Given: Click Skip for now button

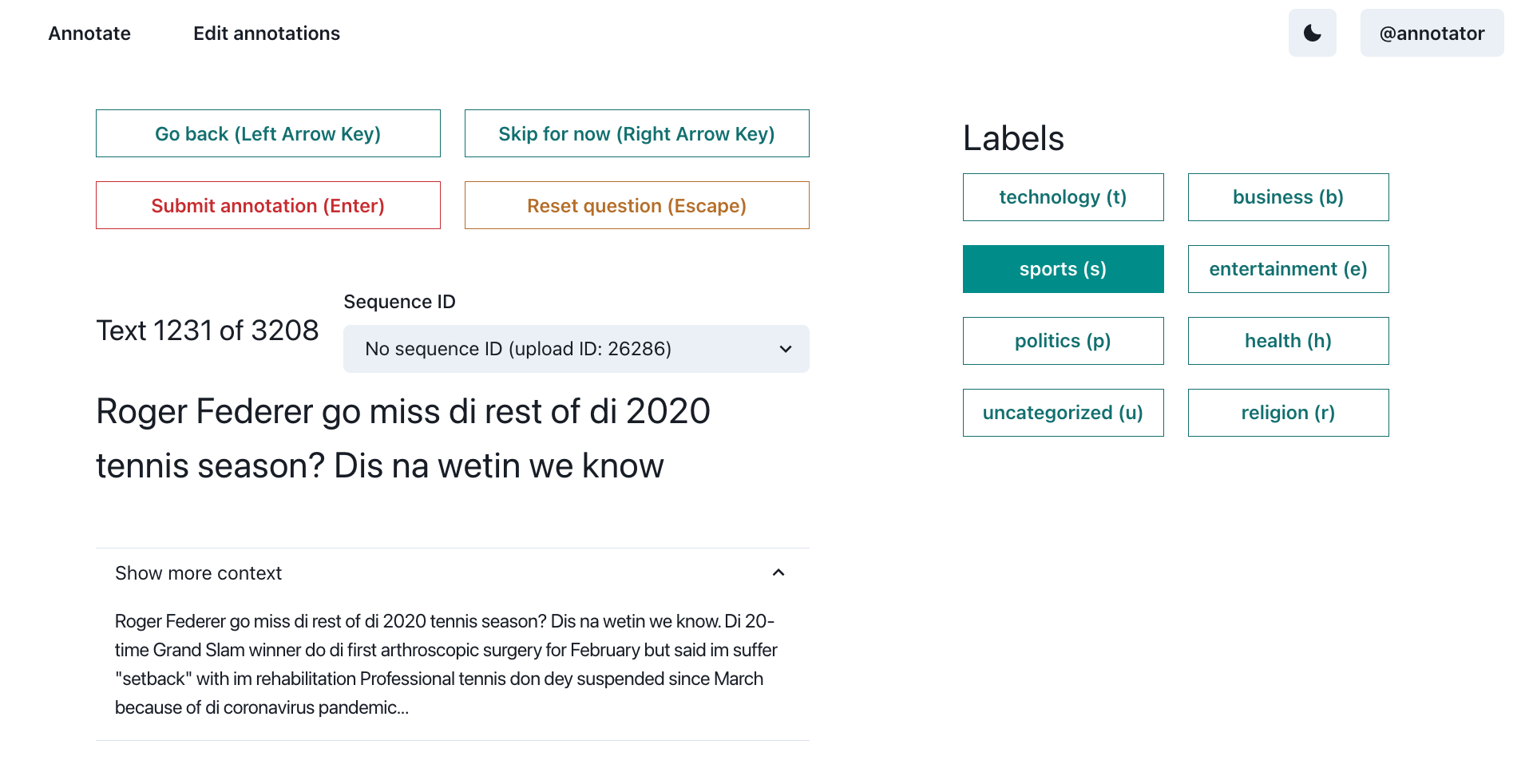Looking at the screenshot, I should click(636, 133).
